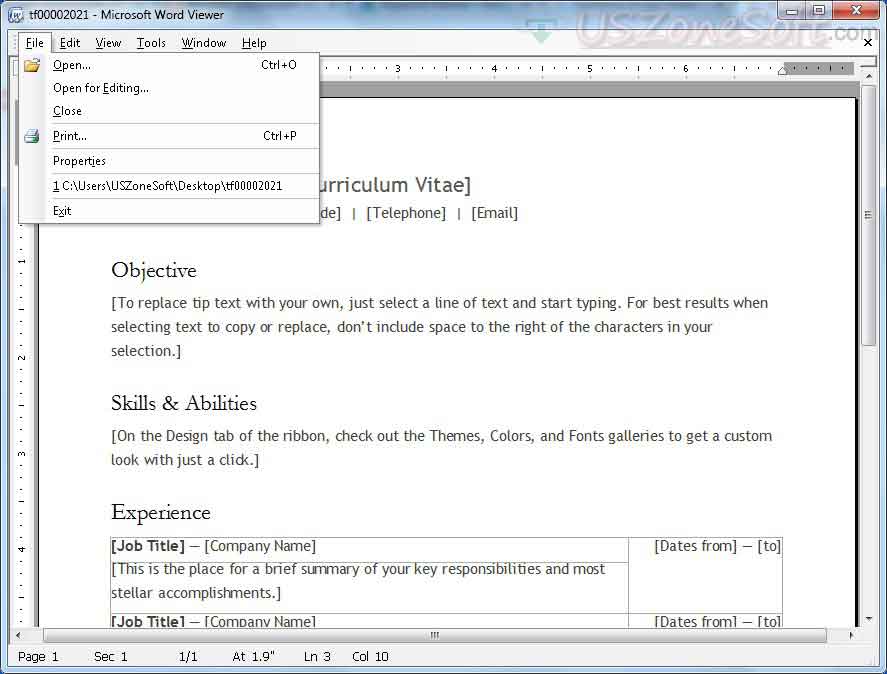Maximize the Word Viewer window
Image resolution: width=887 pixels, height=674 pixels.
(x=818, y=10)
